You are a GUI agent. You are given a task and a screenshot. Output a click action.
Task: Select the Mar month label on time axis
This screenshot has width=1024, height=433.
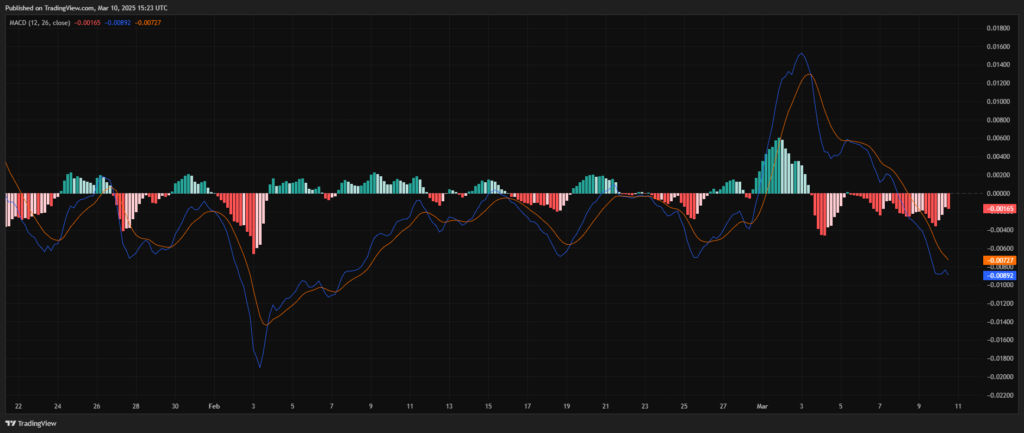[761, 406]
